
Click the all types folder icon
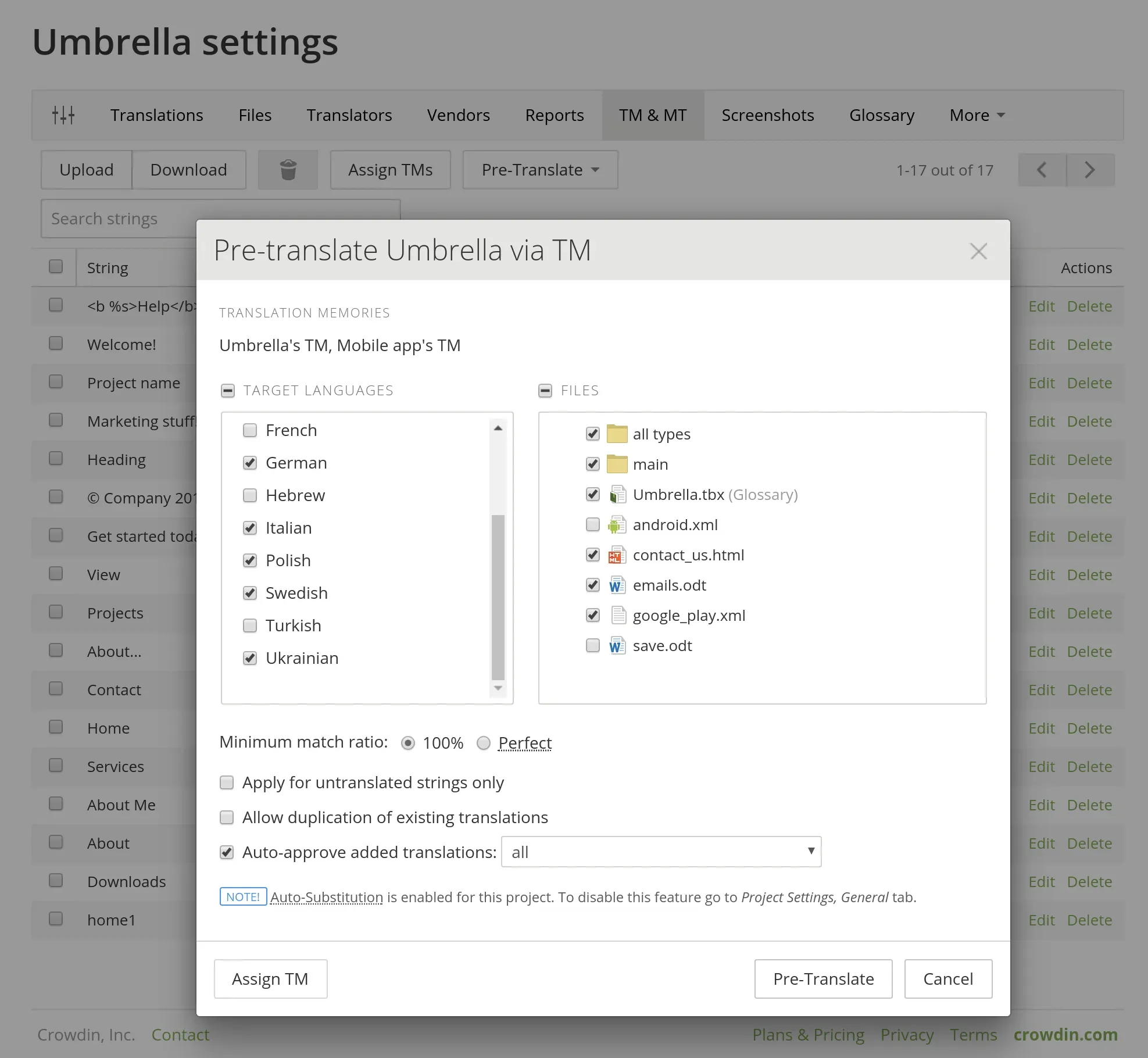tap(617, 434)
